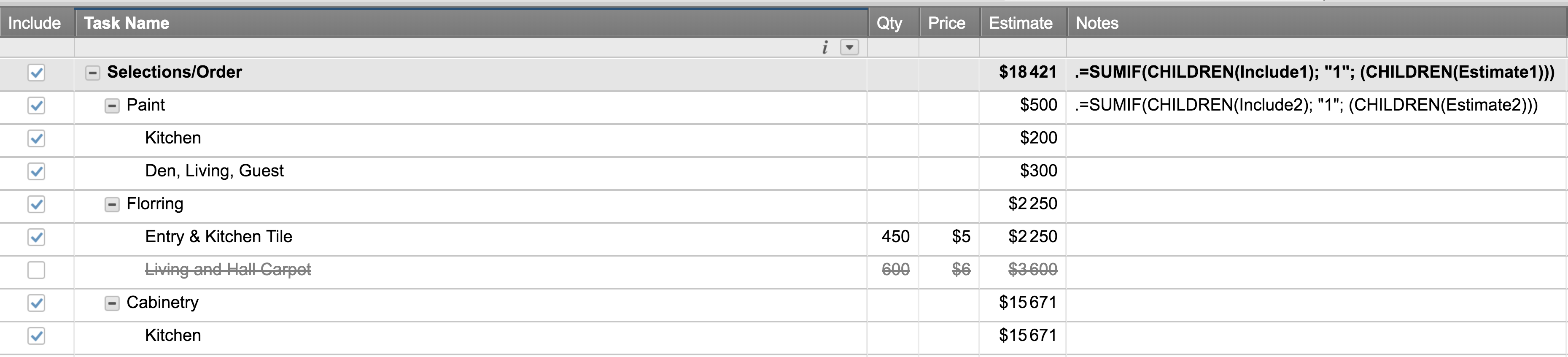Click the Notes column header
This screenshot has width=1568, height=357.
point(1317,23)
